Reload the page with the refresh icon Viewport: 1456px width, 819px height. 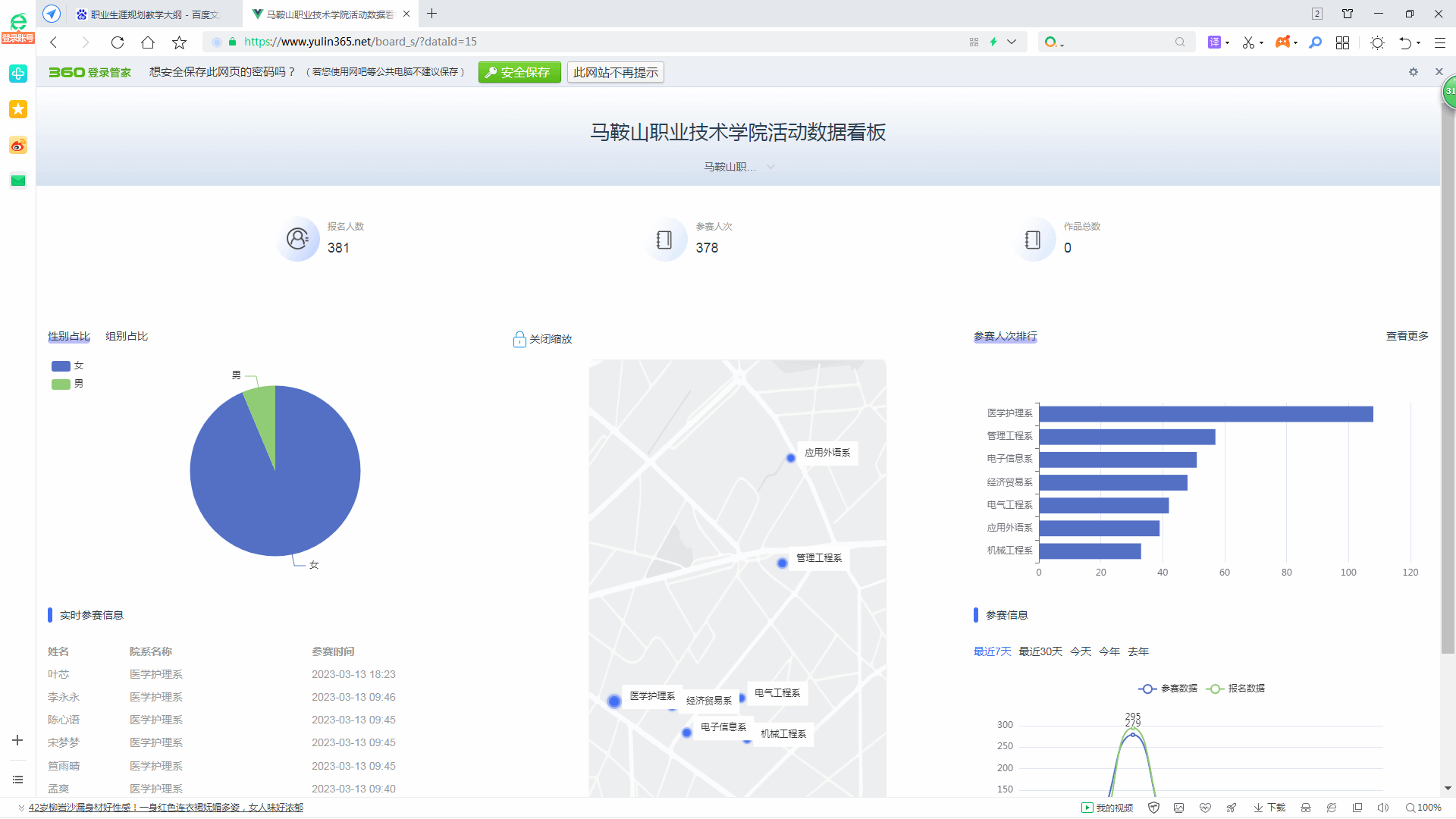click(117, 42)
